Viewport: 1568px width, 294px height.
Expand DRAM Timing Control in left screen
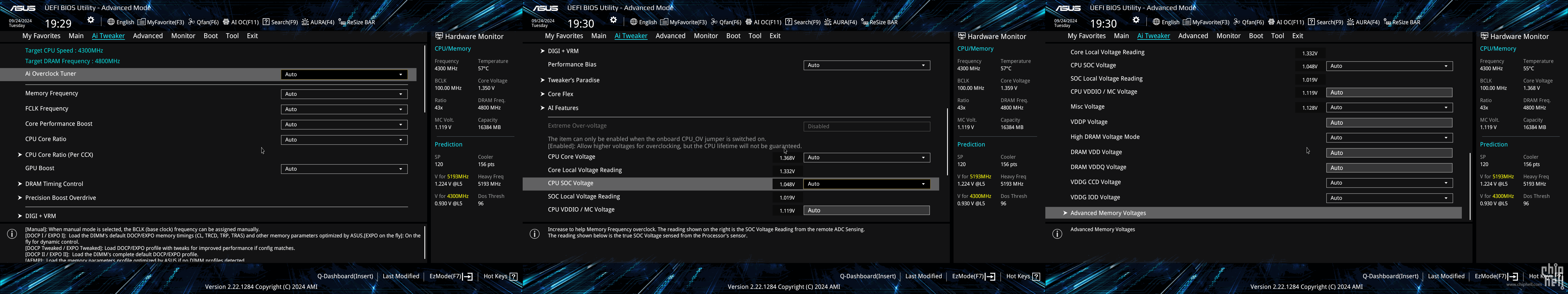pos(51,184)
